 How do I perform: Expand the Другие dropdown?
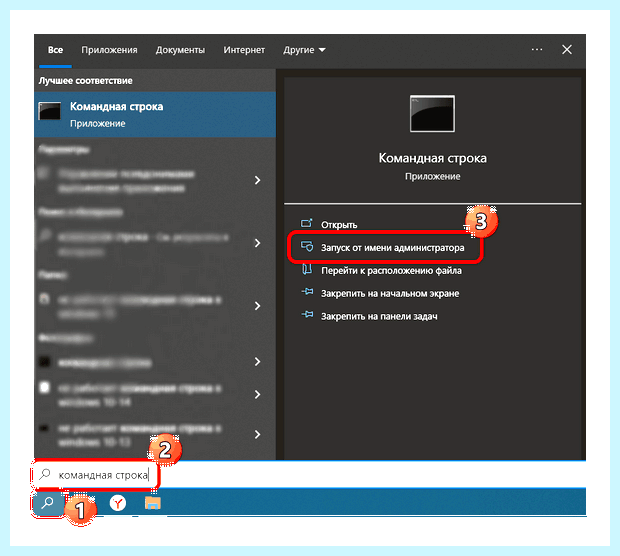pos(304,50)
